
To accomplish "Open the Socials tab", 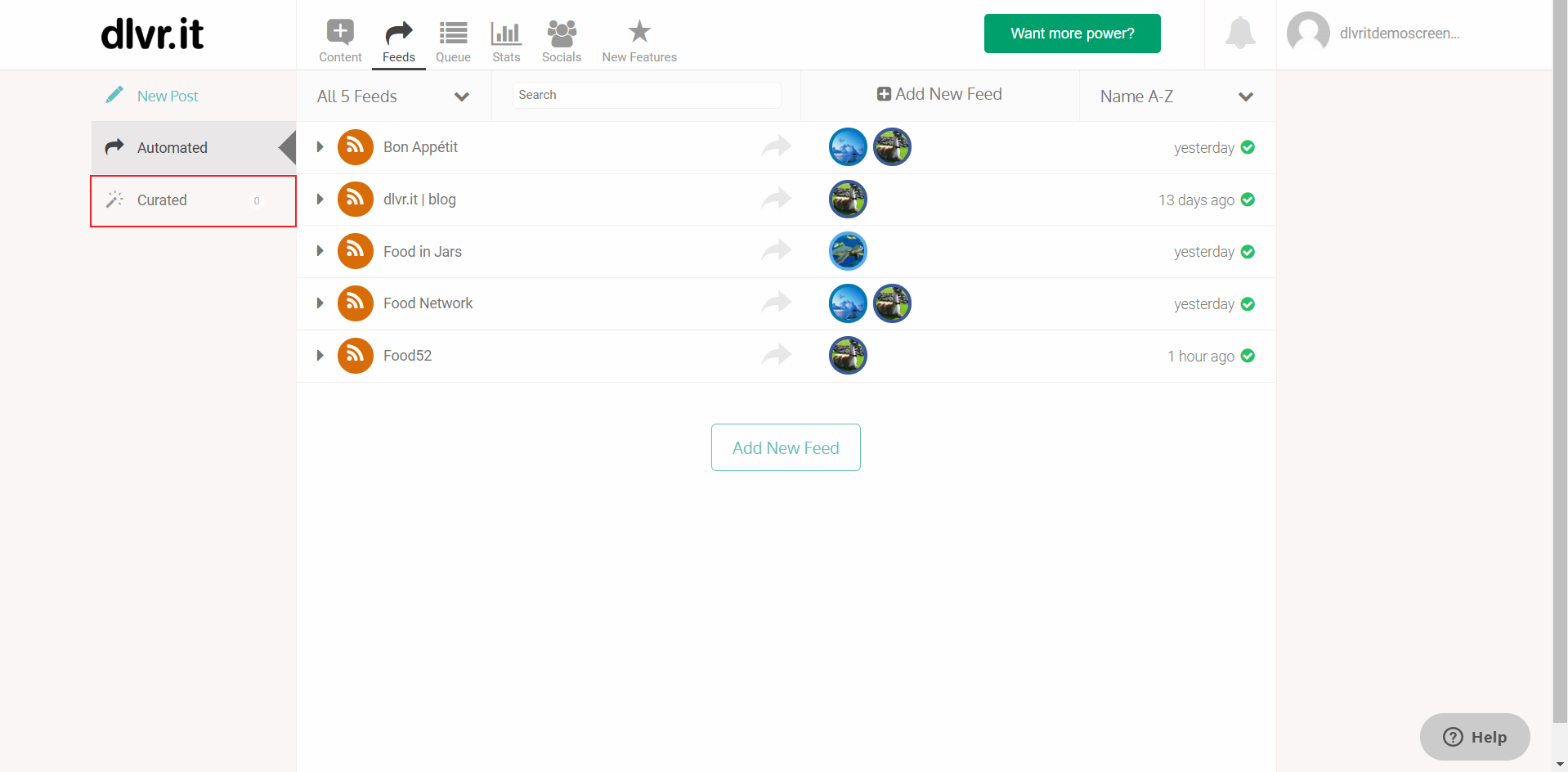I will tap(562, 41).
